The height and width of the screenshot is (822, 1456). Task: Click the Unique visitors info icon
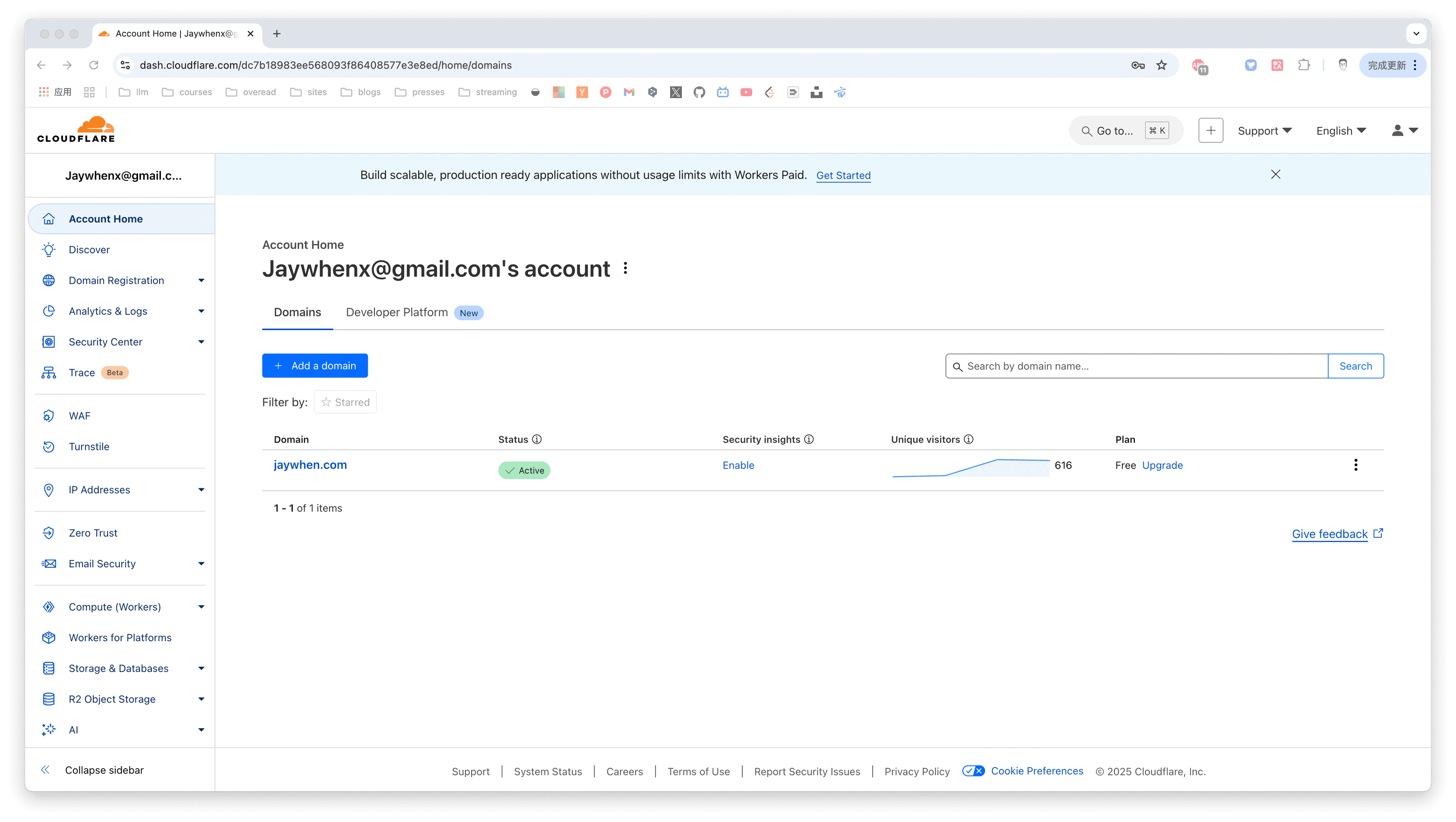click(x=968, y=440)
